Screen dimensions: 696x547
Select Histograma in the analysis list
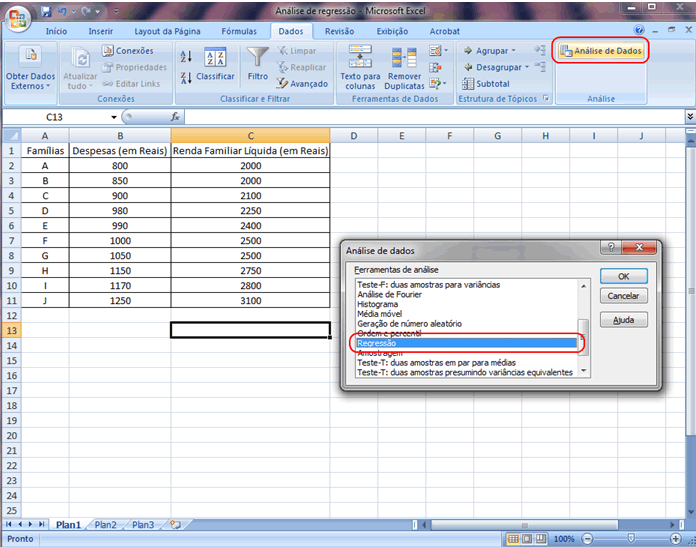click(x=377, y=304)
